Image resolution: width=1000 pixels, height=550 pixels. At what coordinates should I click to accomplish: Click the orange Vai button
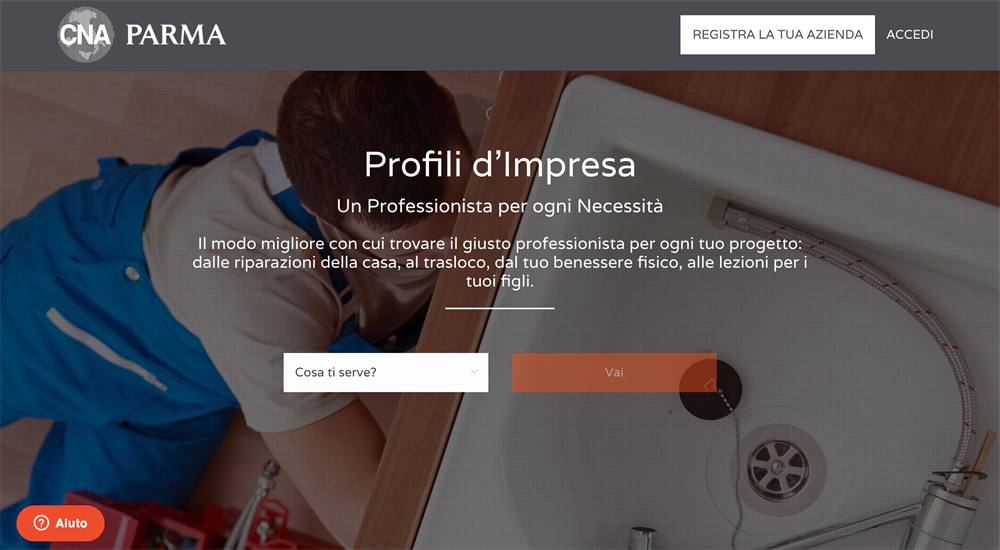(x=614, y=372)
